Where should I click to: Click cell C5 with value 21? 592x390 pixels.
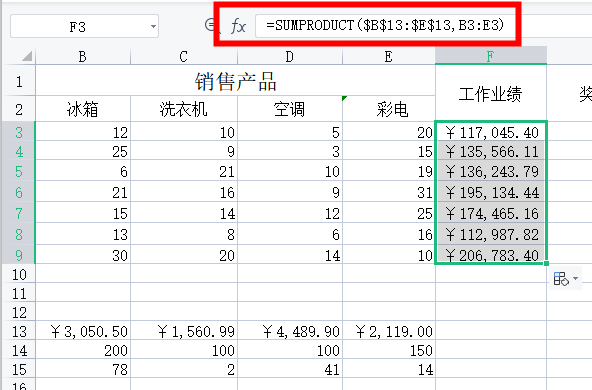pos(183,171)
